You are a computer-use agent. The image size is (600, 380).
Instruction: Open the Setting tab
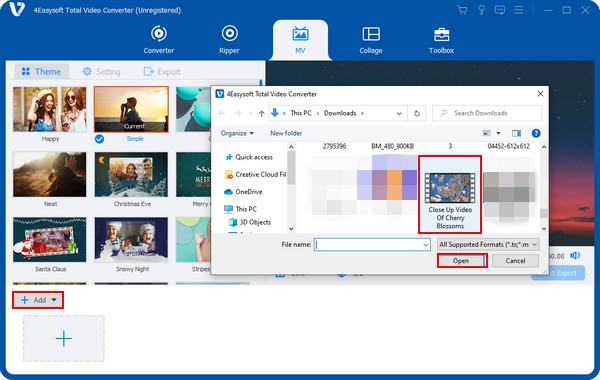101,72
